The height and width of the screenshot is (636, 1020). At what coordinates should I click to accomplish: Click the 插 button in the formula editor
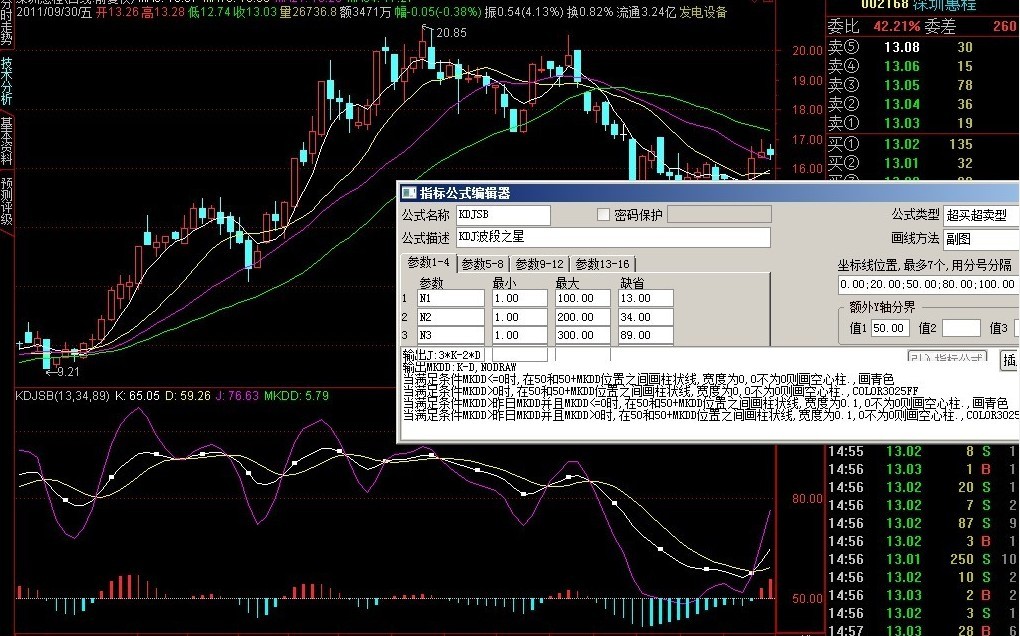click(x=1009, y=360)
